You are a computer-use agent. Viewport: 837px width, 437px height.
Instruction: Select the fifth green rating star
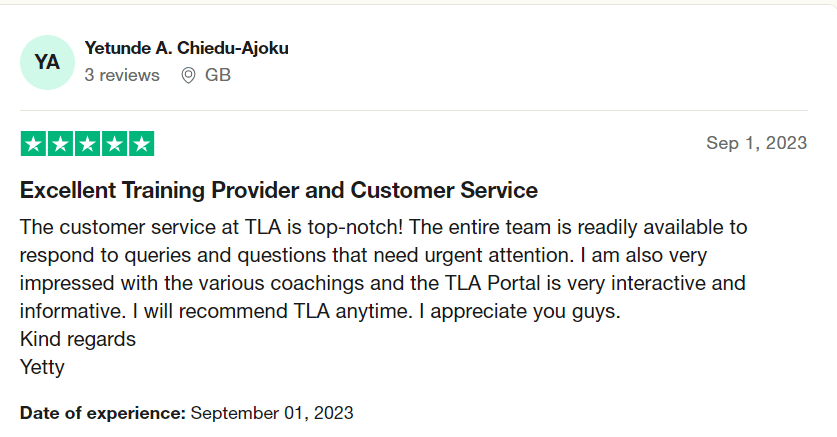(141, 144)
